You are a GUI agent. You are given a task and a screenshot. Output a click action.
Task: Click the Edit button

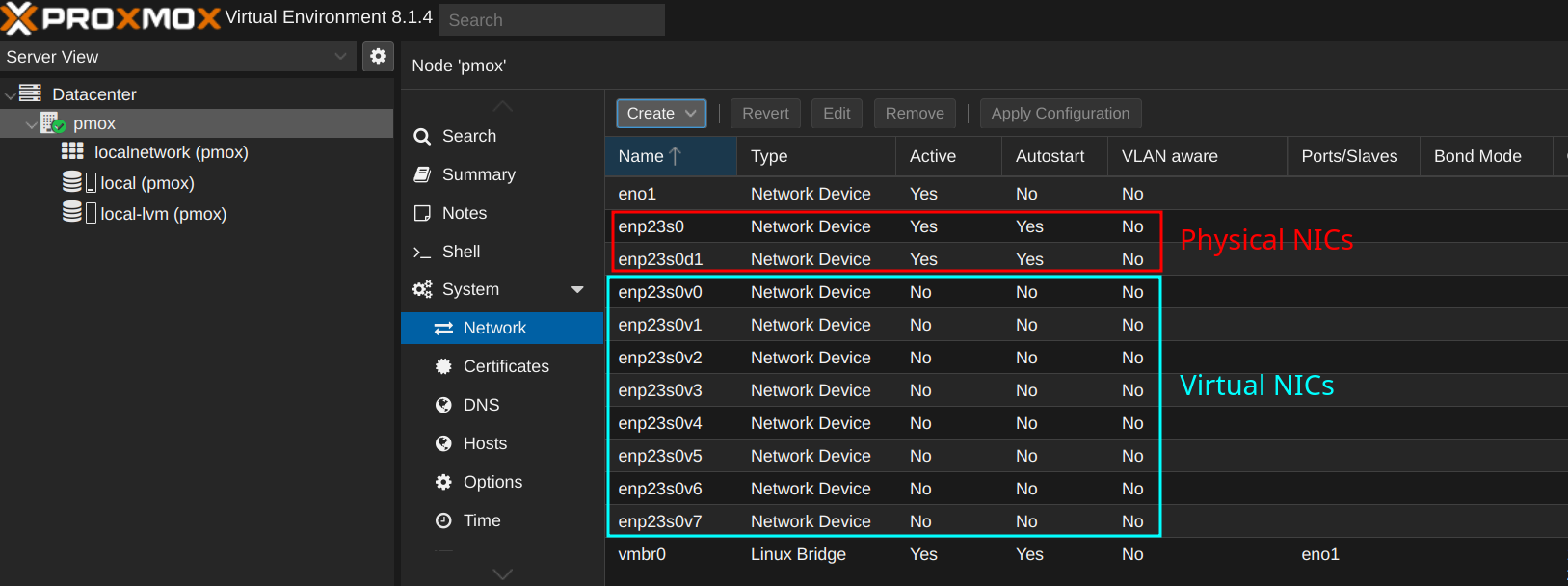tap(837, 113)
